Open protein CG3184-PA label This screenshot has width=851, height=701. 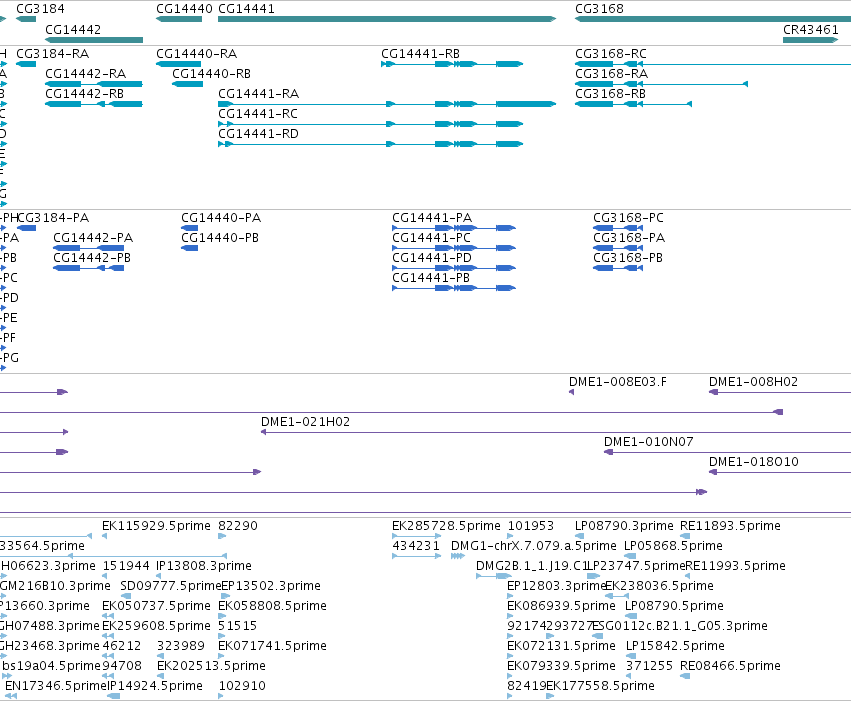54,218
